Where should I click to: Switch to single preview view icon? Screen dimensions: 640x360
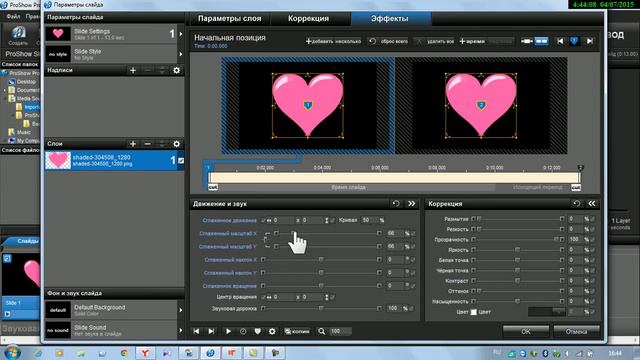pos(527,41)
